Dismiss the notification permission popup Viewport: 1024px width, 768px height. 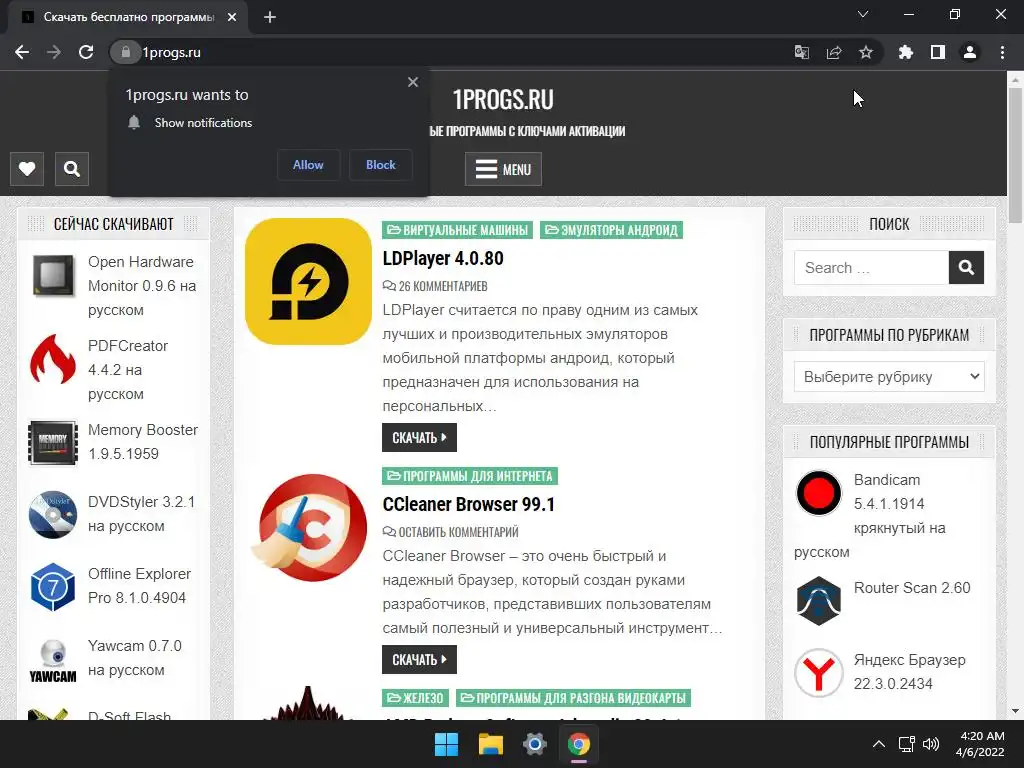[x=413, y=82]
